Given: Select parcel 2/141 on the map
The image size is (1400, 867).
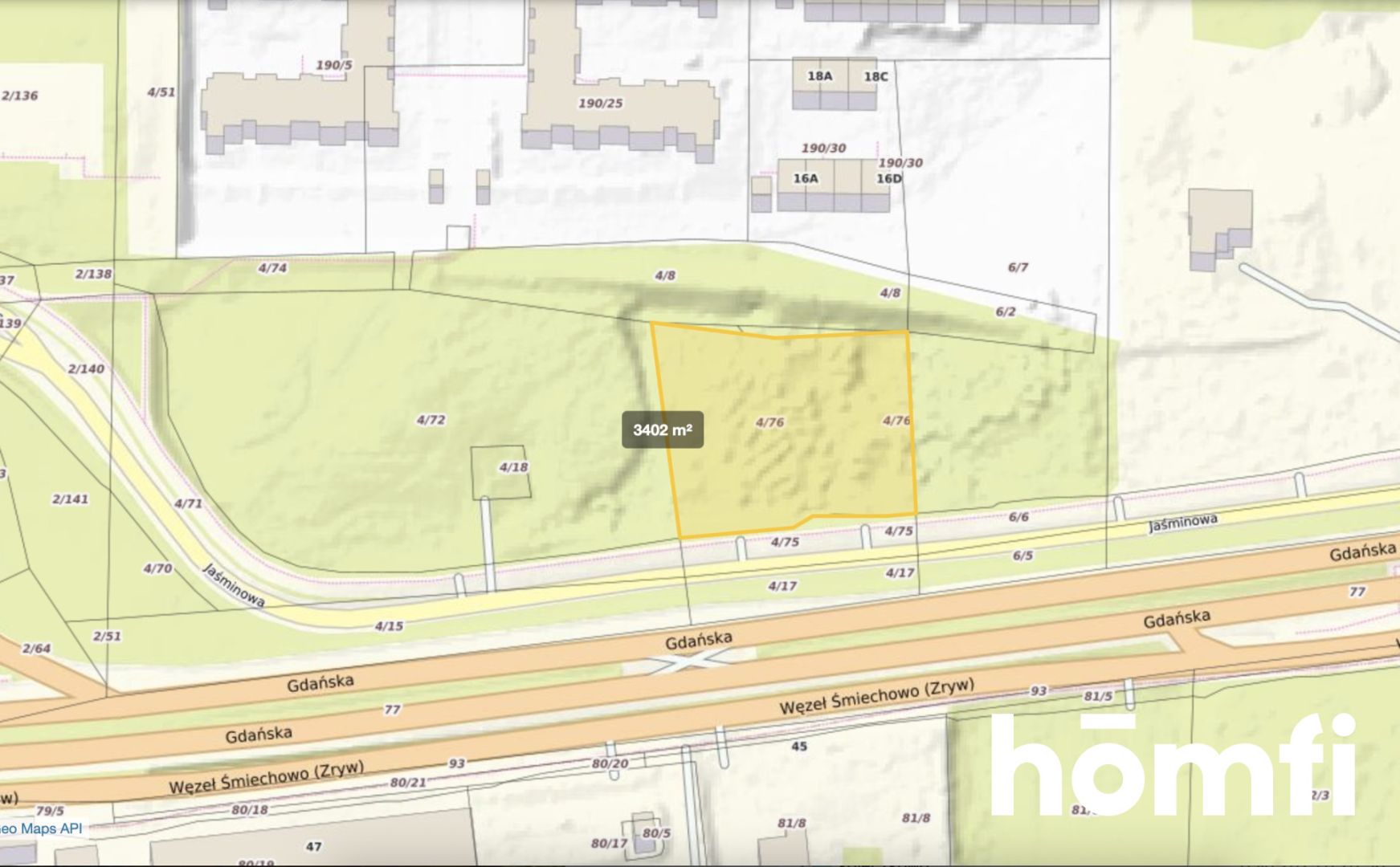Looking at the screenshot, I should (70, 499).
